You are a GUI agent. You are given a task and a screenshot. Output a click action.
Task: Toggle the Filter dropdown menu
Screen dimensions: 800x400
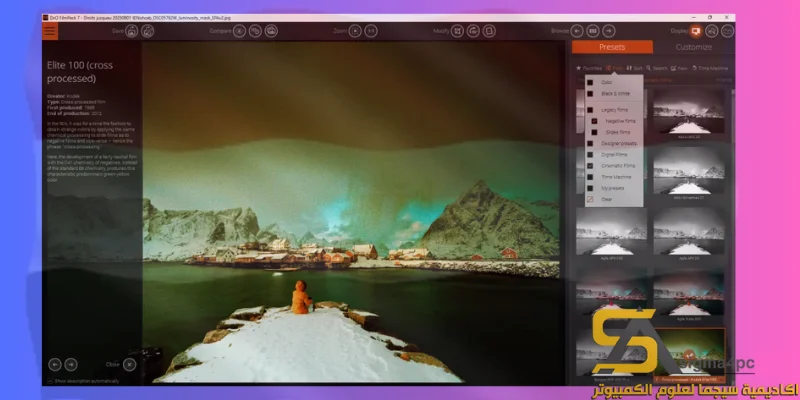(615, 68)
